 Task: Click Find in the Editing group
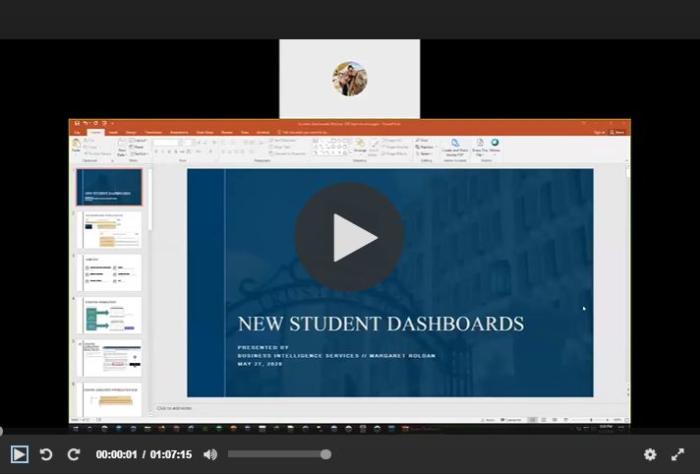pos(422,140)
